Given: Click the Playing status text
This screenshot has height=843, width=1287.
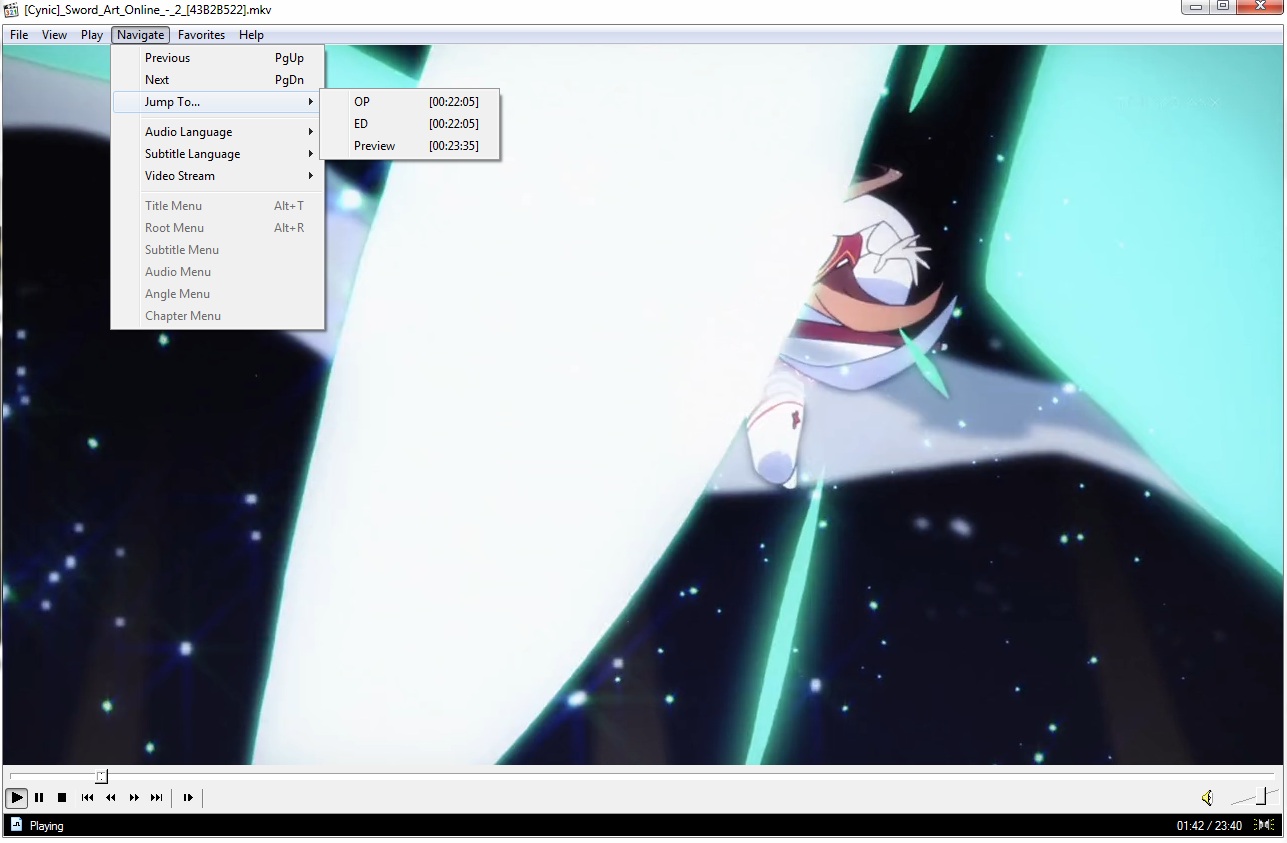Looking at the screenshot, I should click(46, 826).
